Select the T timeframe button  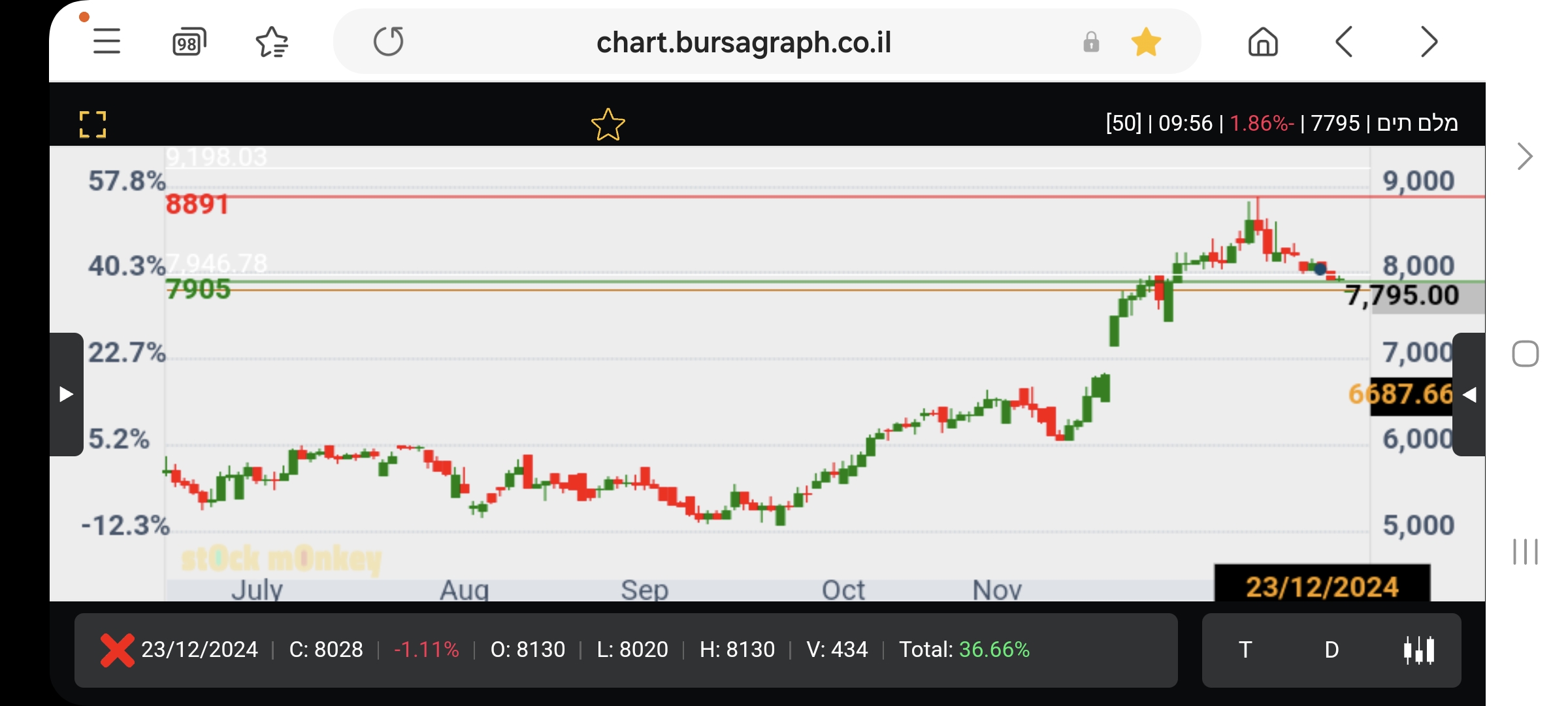coord(1245,650)
